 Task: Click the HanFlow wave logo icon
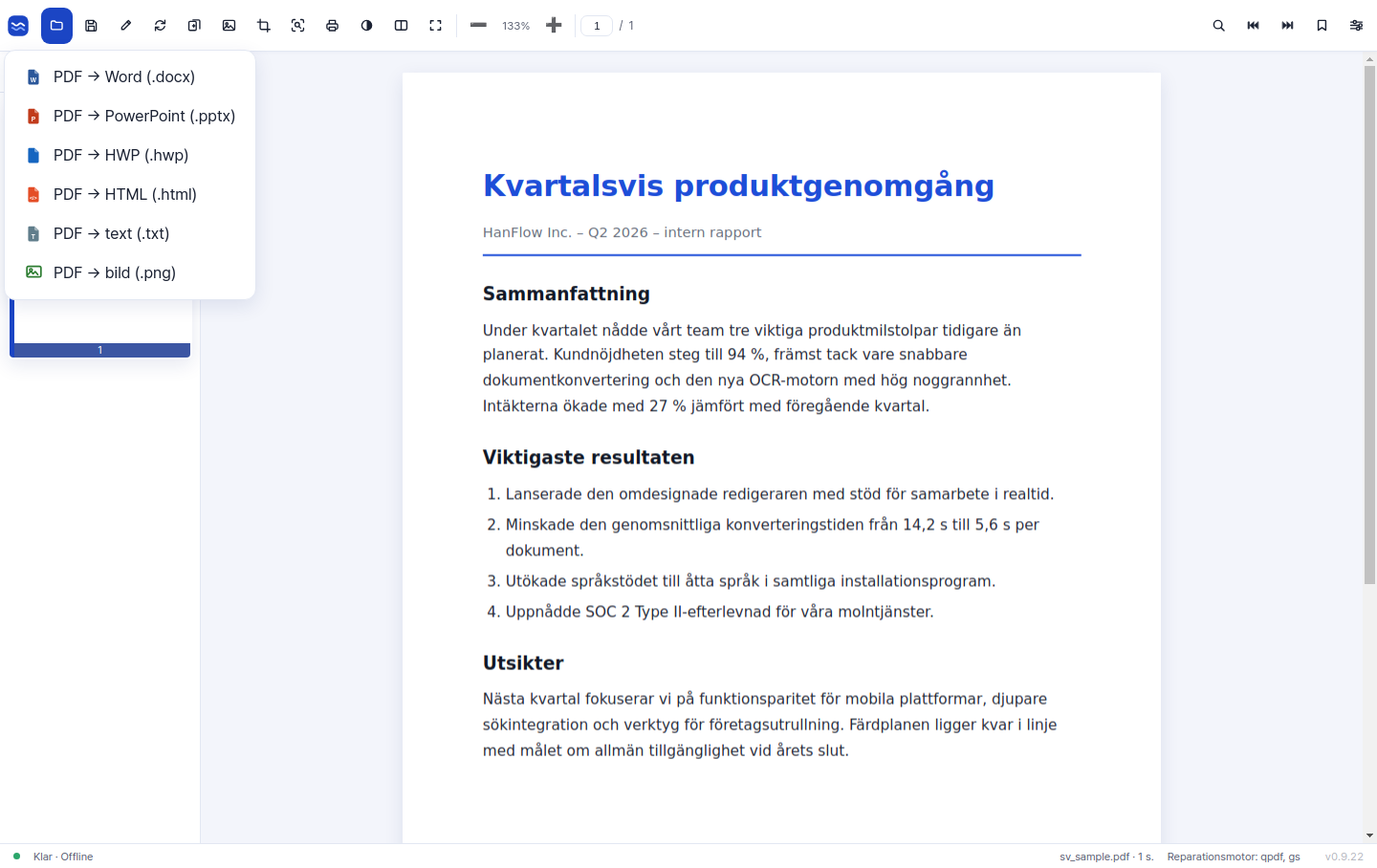pyautogui.click(x=18, y=26)
